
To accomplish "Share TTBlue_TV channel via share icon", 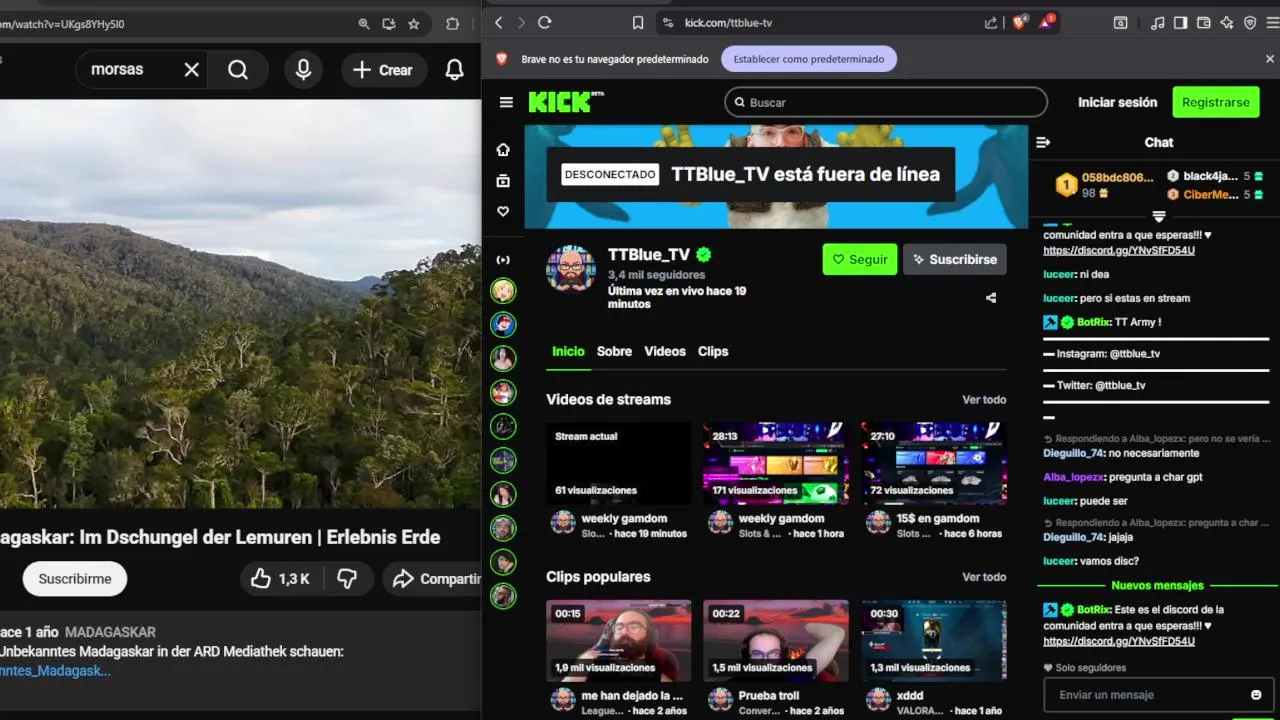I will [x=991, y=298].
